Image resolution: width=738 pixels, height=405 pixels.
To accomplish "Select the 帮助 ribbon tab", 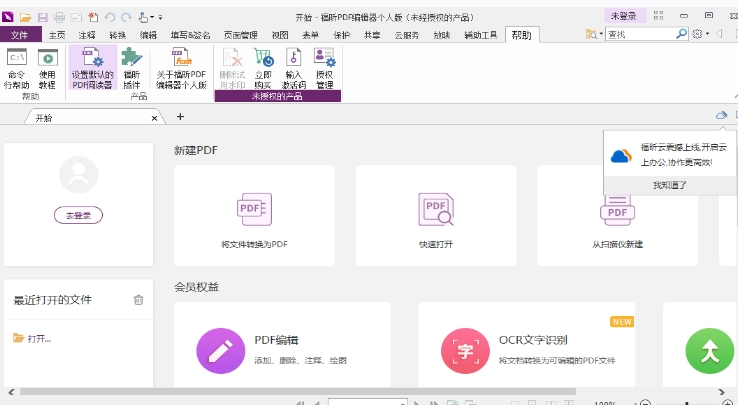I will coord(521,35).
